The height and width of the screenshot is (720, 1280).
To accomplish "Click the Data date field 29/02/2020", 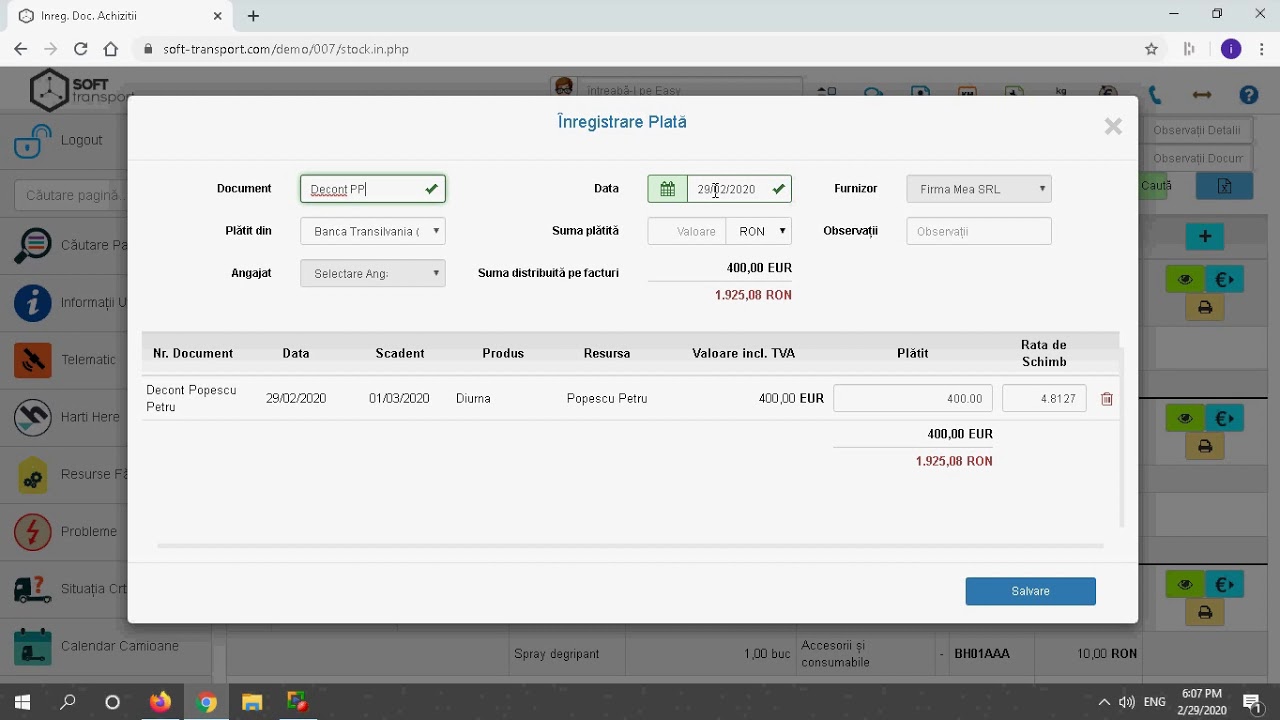I will point(739,189).
